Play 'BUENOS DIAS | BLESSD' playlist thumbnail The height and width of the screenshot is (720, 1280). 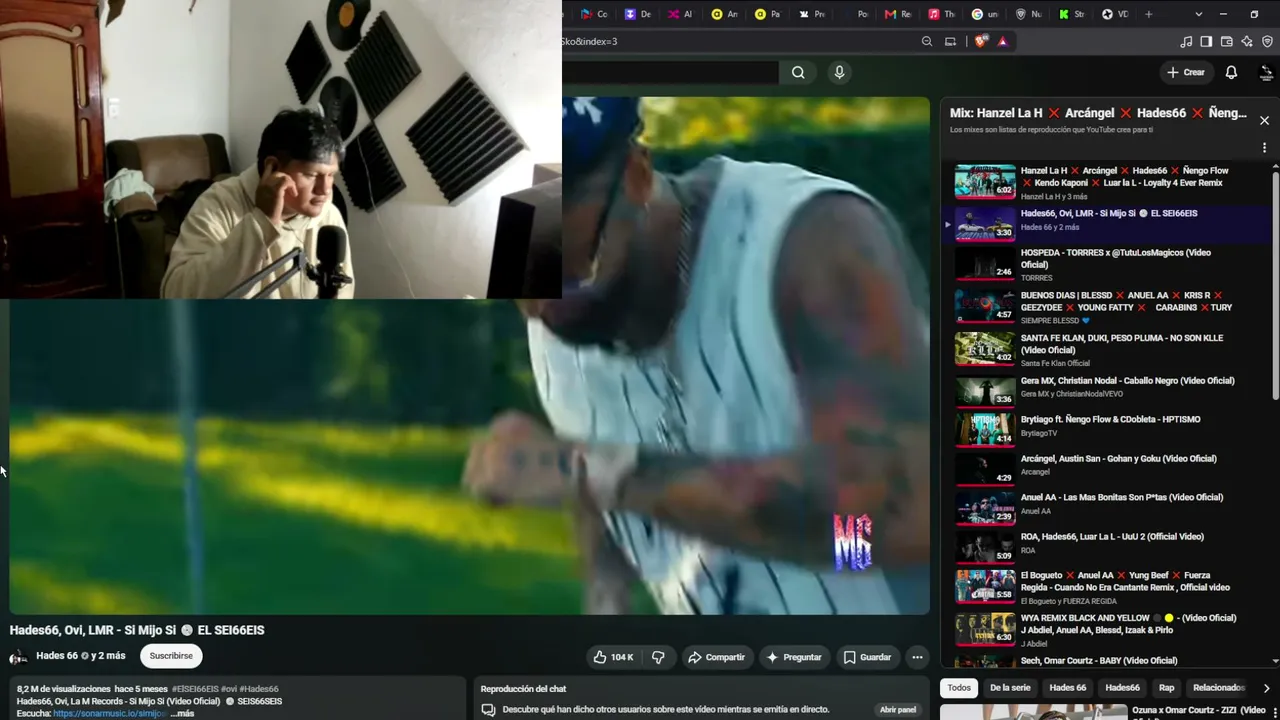985,305
